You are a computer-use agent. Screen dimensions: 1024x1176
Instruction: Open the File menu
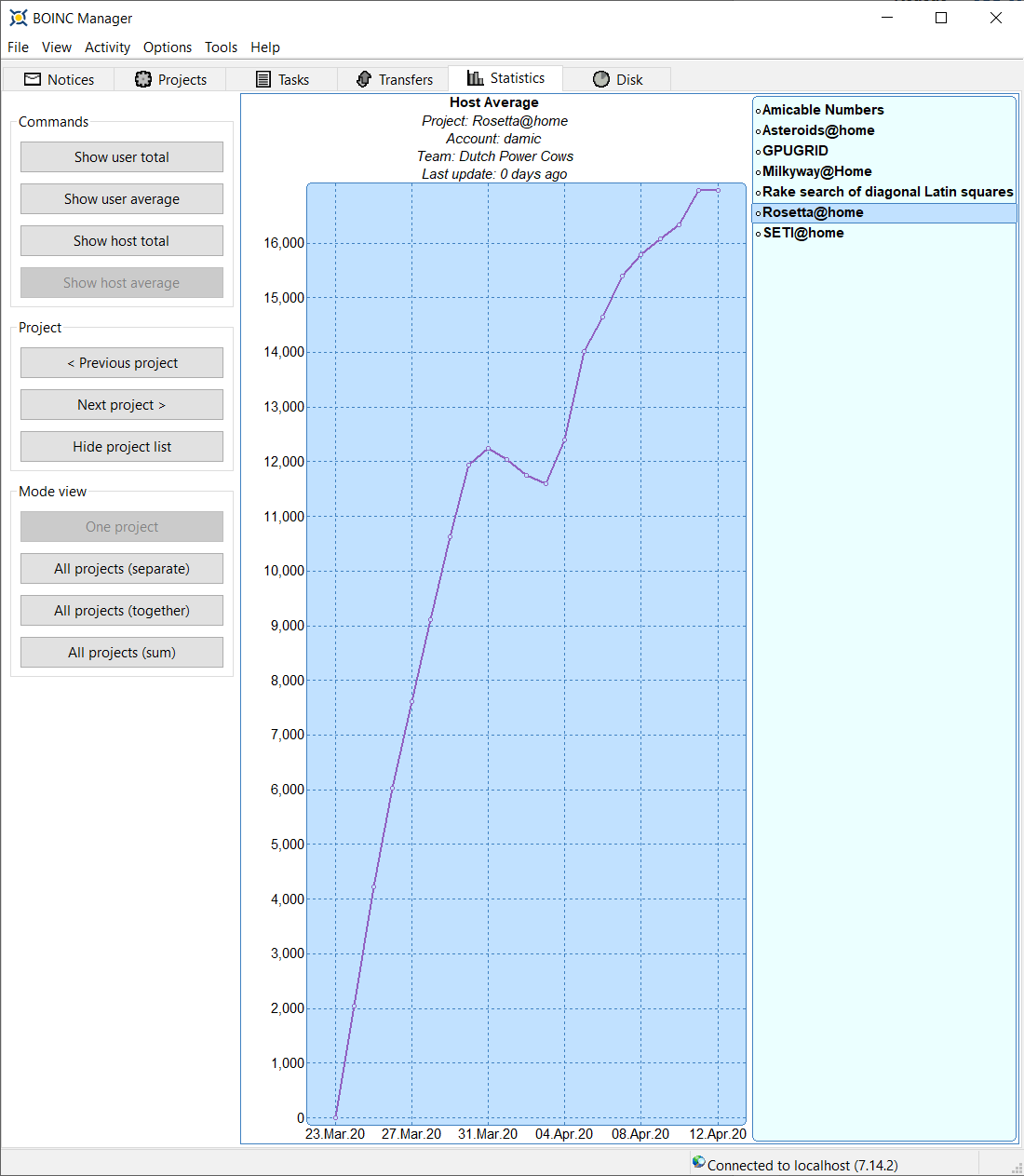pos(18,47)
